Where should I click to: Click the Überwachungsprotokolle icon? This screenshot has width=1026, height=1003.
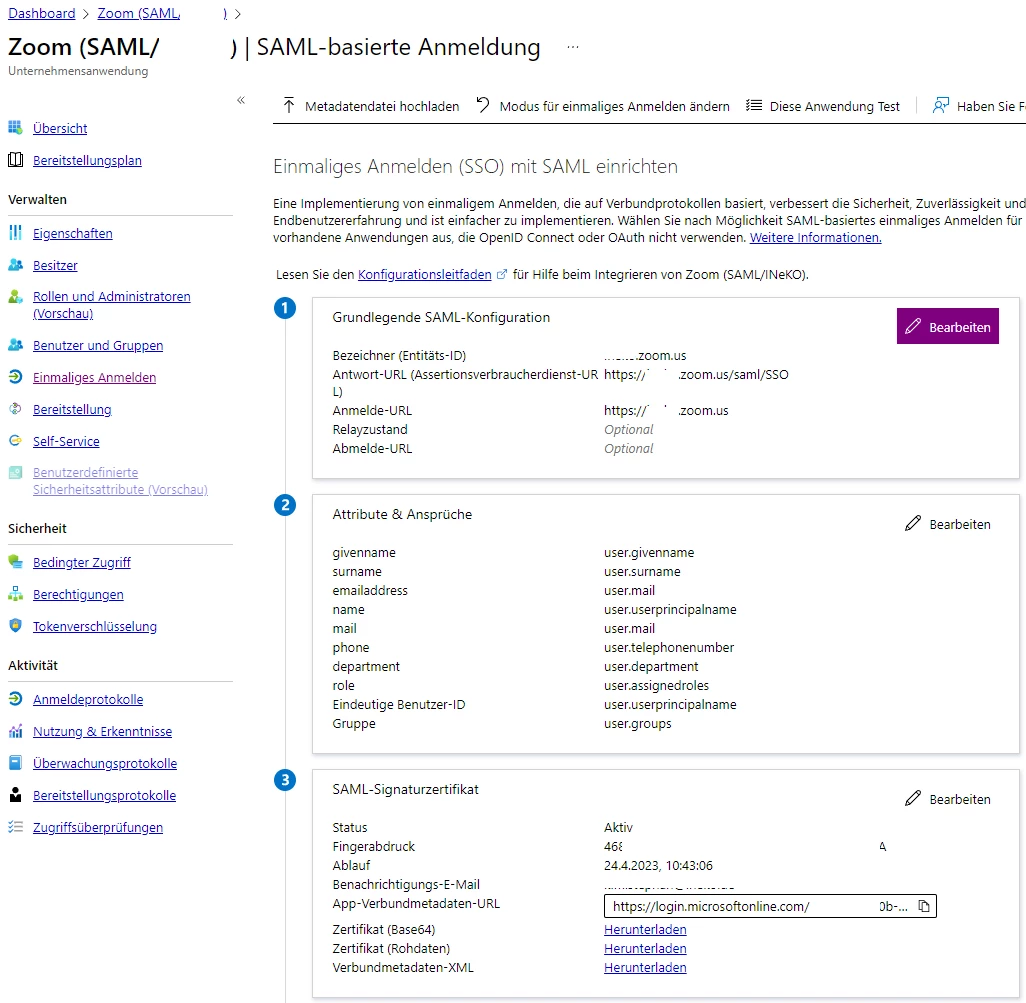pyautogui.click(x=15, y=763)
